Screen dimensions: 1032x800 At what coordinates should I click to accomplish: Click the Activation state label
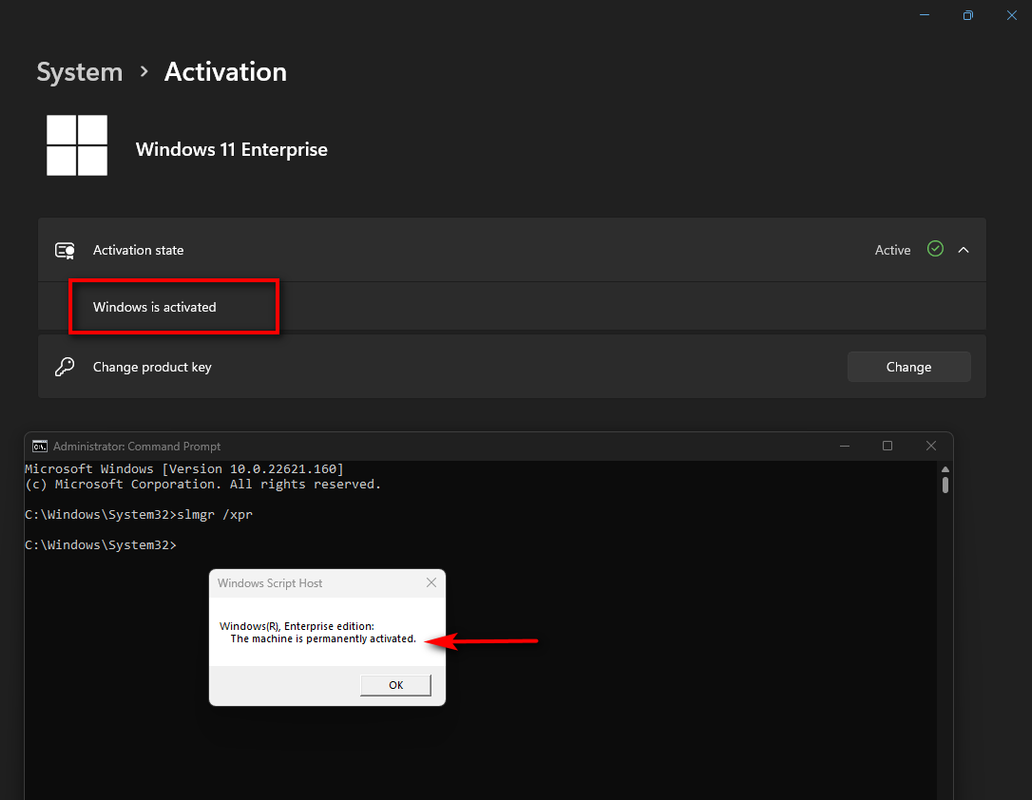click(138, 250)
